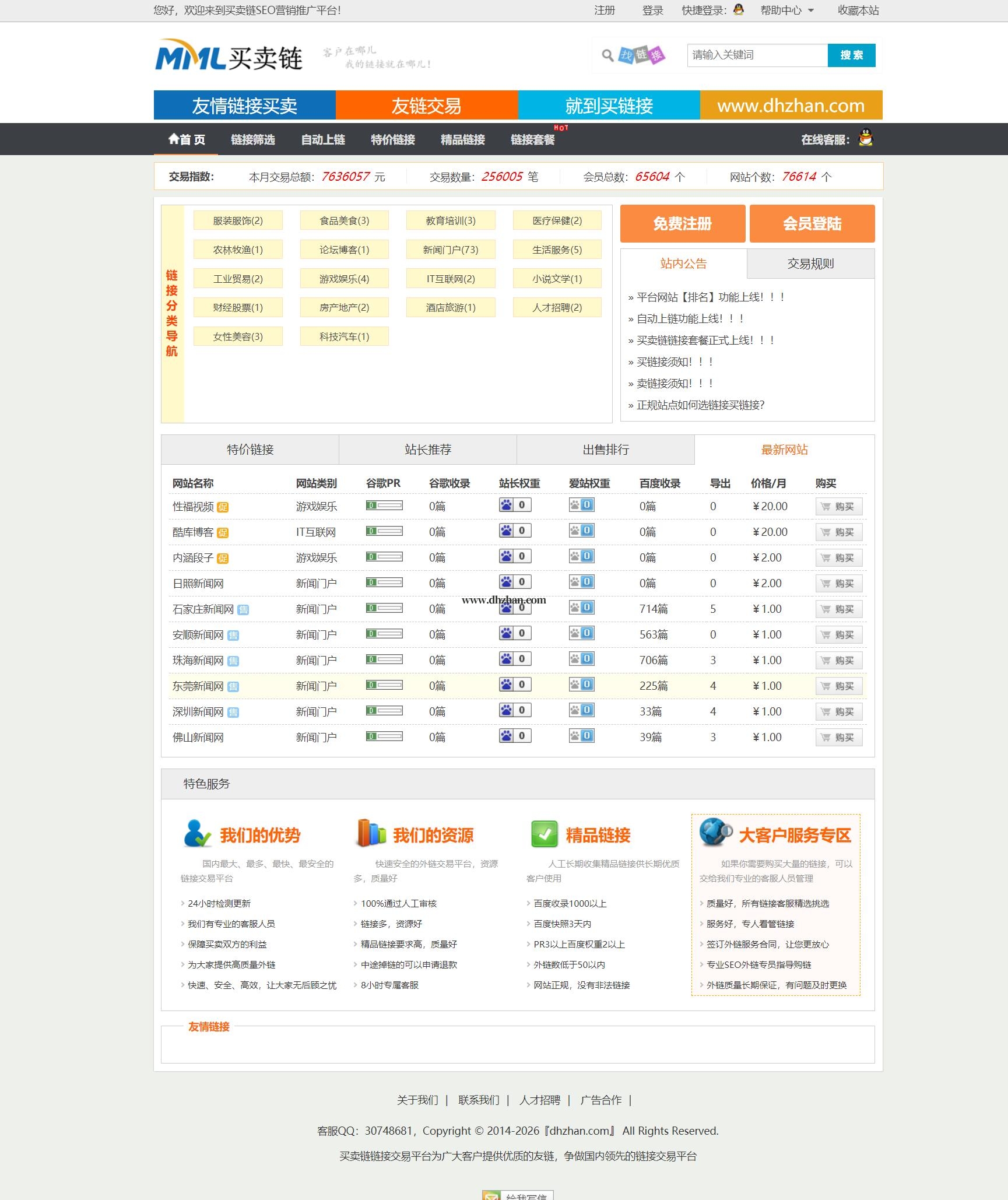1008x1200 pixels.
Task: Click 购买 button for 东莞新闻网
Action: pos(838,686)
